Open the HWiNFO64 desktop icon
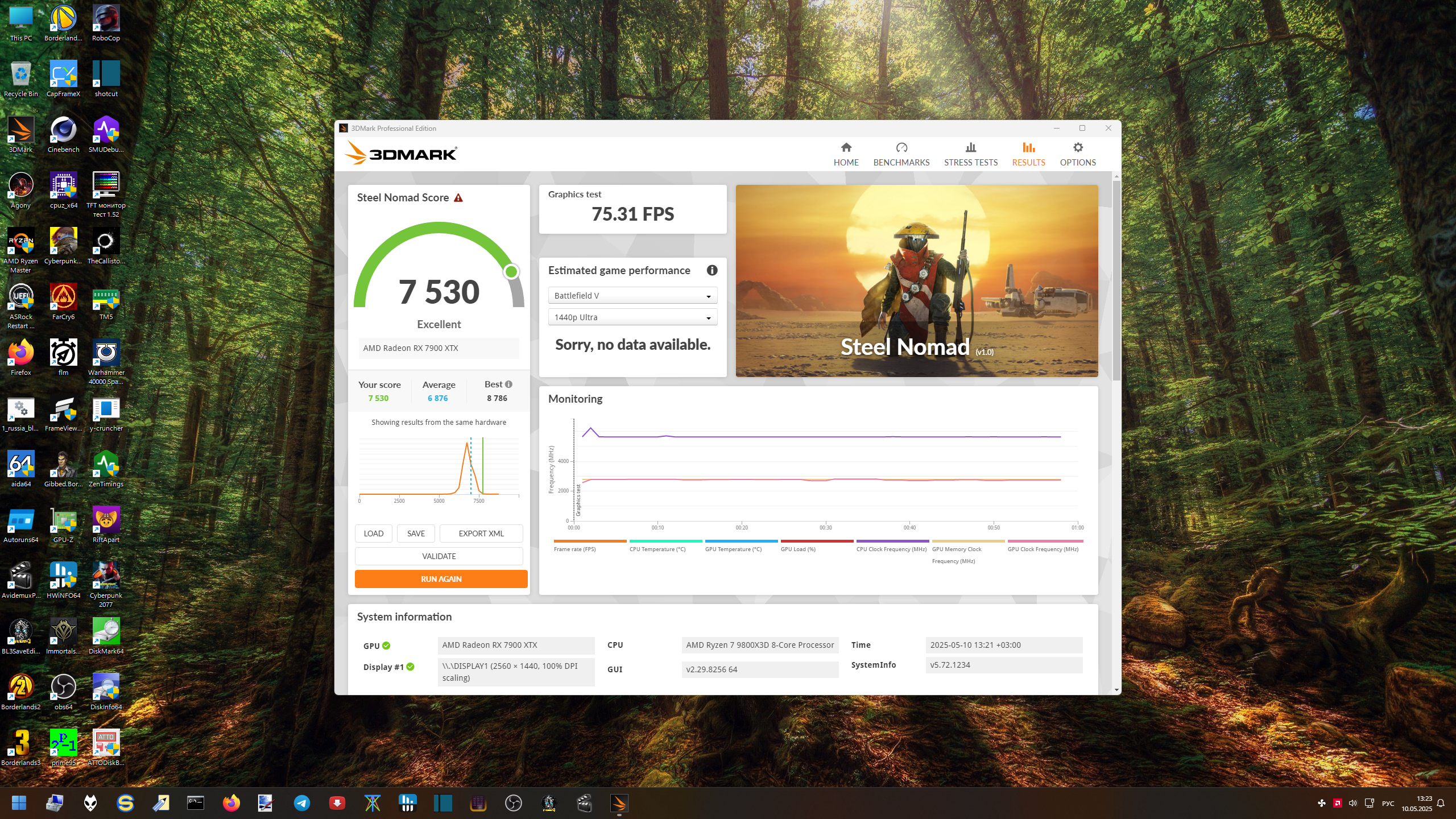Screen dimensions: 1456x819 [x=63, y=576]
